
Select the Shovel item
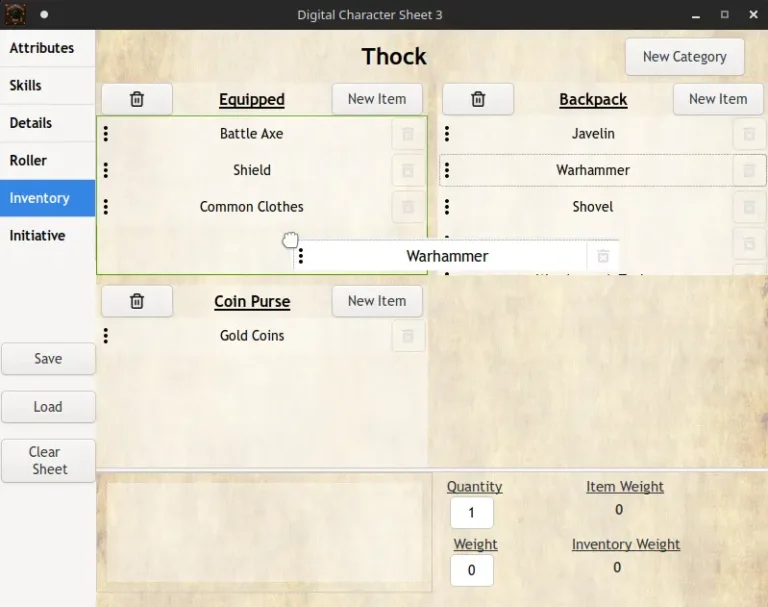click(x=593, y=207)
